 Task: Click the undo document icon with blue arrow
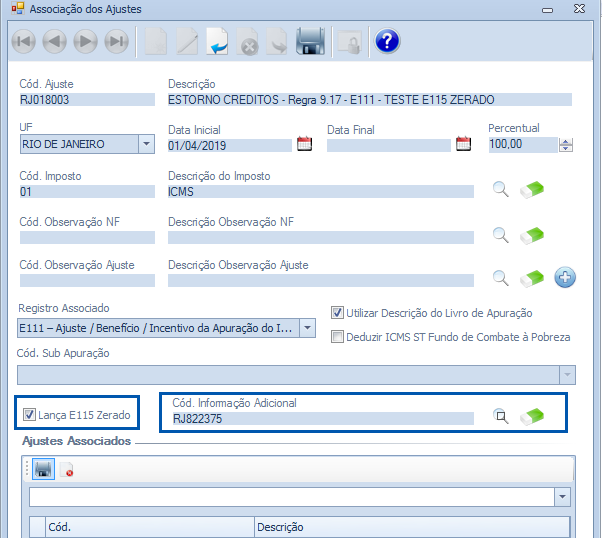(218, 42)
